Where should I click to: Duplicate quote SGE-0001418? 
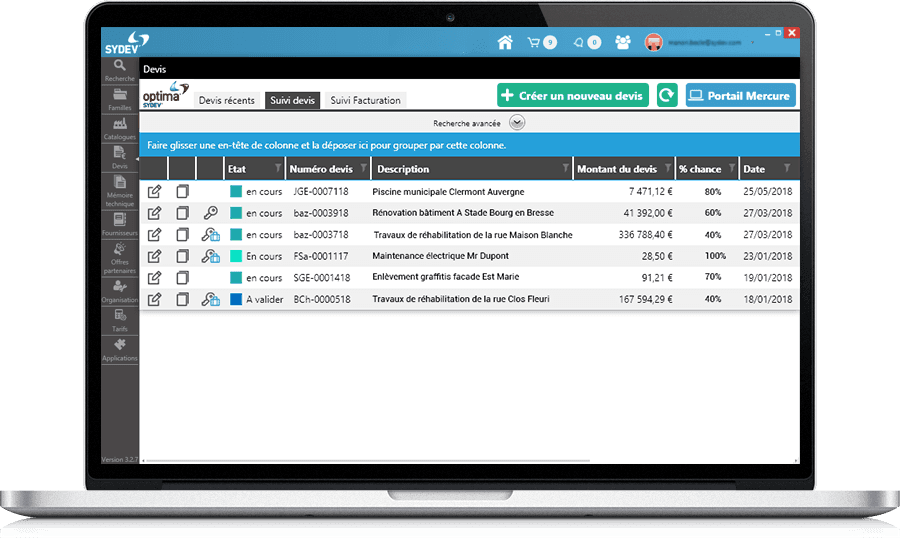(182, 278)
